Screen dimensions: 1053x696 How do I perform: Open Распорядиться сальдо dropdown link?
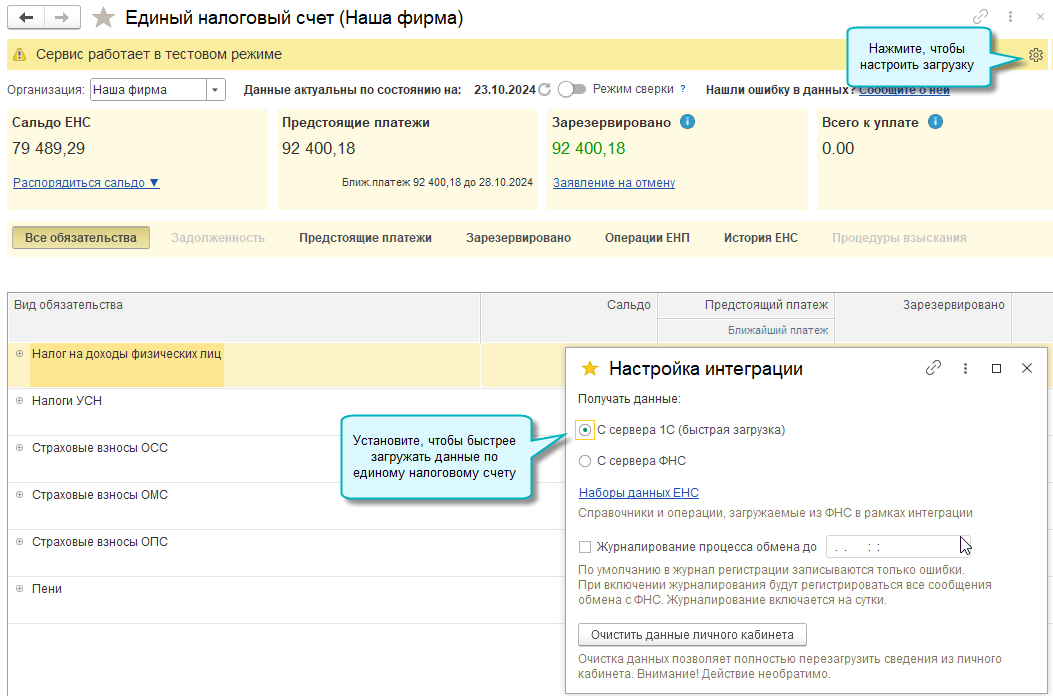(x=86, y=183)
